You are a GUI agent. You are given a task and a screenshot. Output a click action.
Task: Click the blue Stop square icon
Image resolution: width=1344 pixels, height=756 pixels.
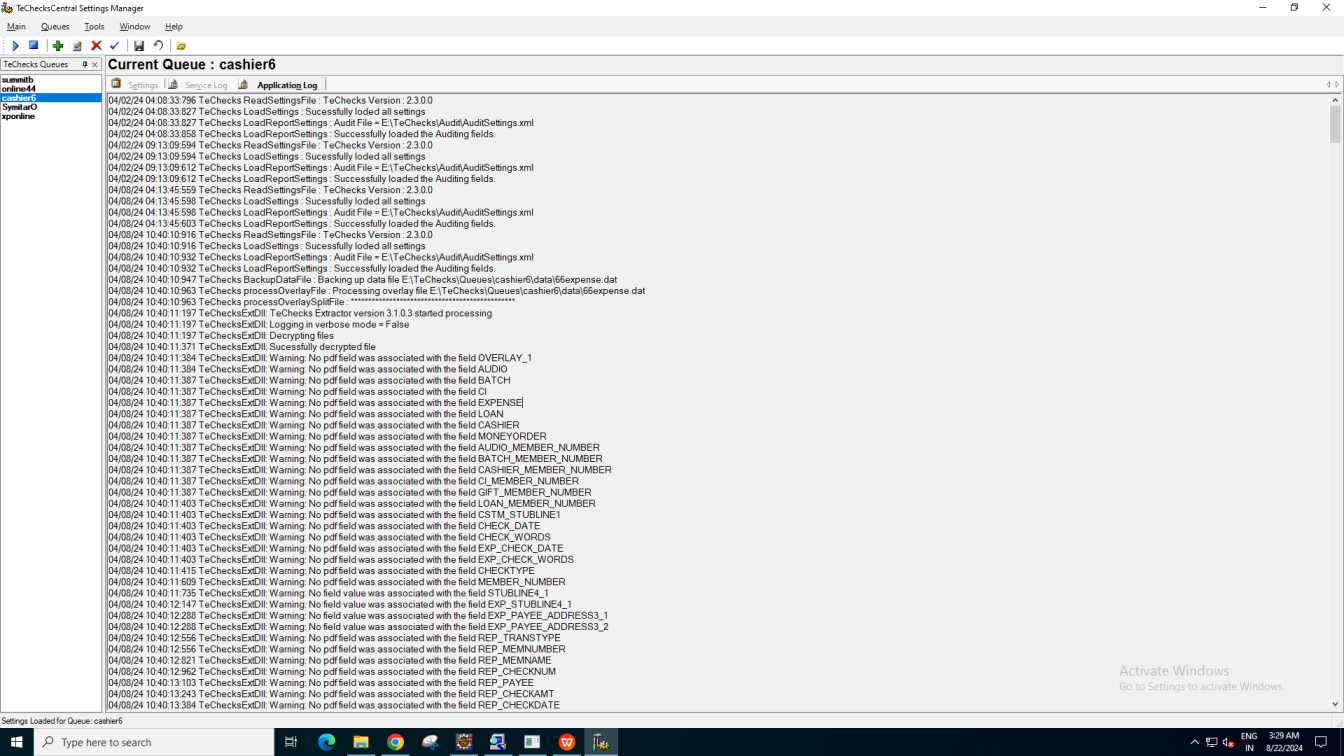33,46
